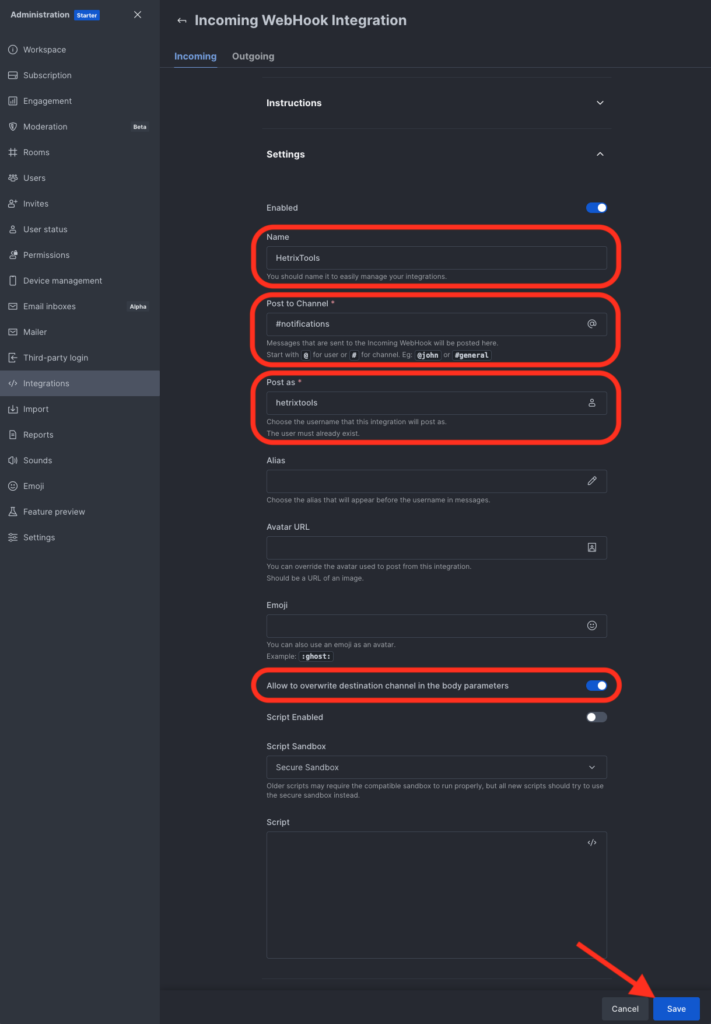Expand the Instructions section

click(599, 103)
